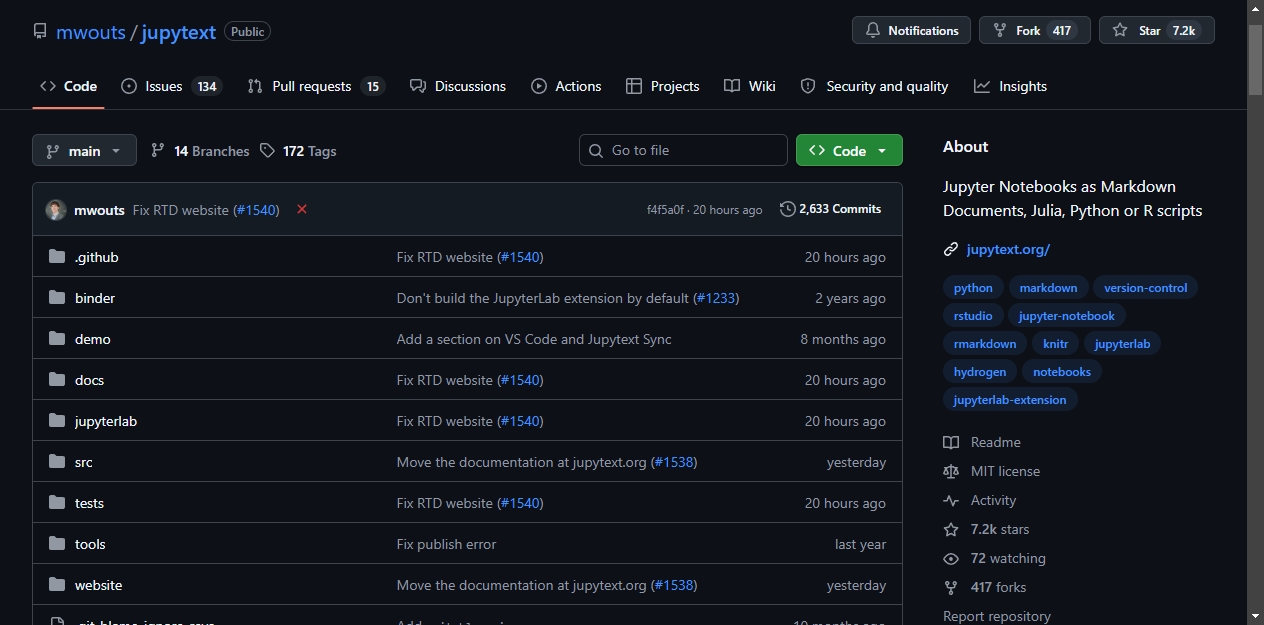
Task: Select the python topic tag
Action: (973, 288)
